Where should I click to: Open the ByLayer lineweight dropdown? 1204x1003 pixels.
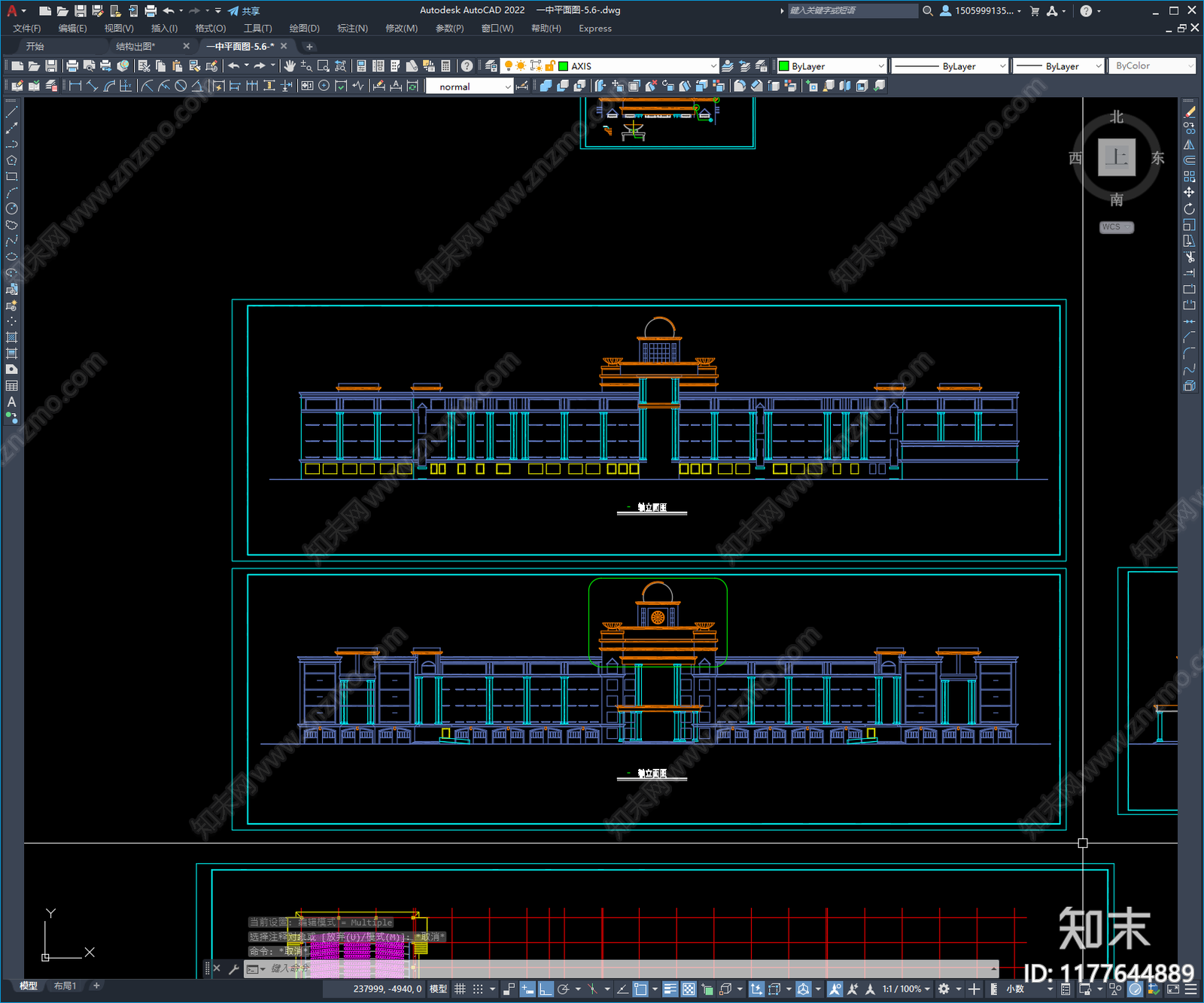1058,66
